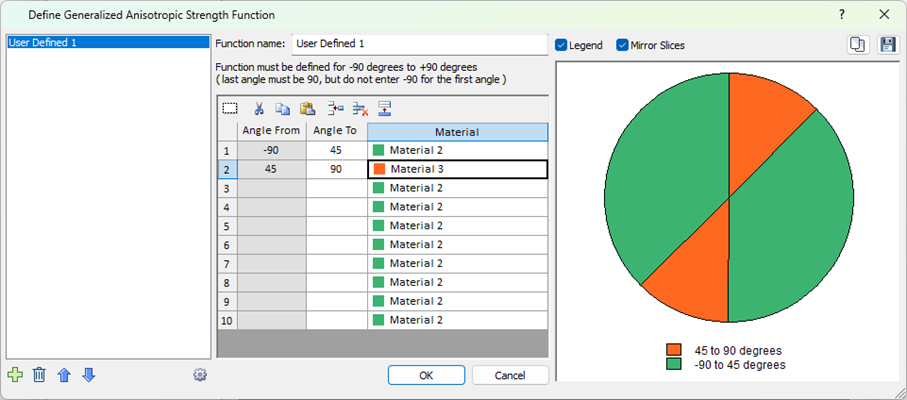Select row header number 10
907x400 pixels.
[x=227, y=320]
